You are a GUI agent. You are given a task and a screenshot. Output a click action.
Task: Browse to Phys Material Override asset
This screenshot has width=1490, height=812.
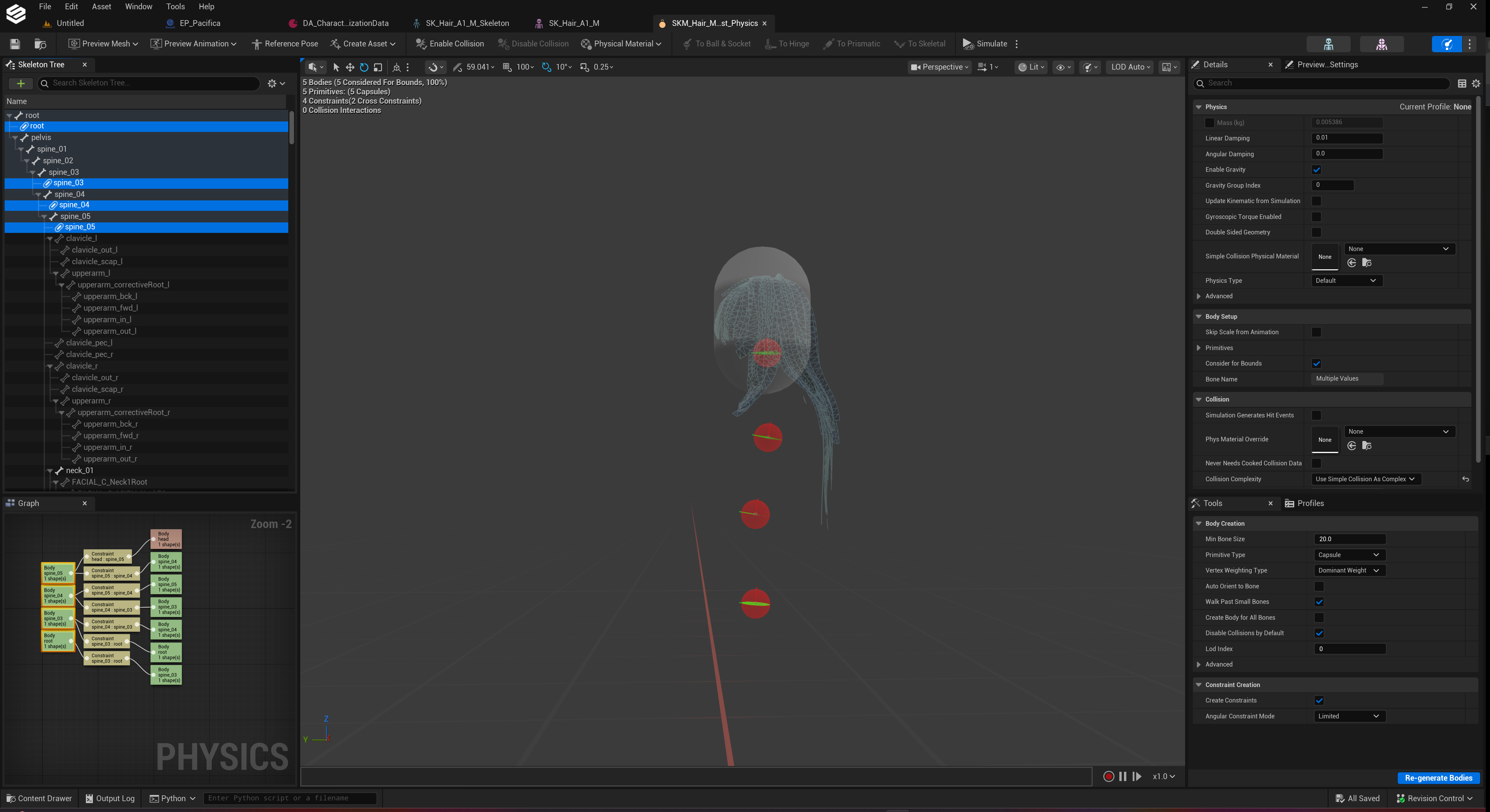coord(1367,446)
